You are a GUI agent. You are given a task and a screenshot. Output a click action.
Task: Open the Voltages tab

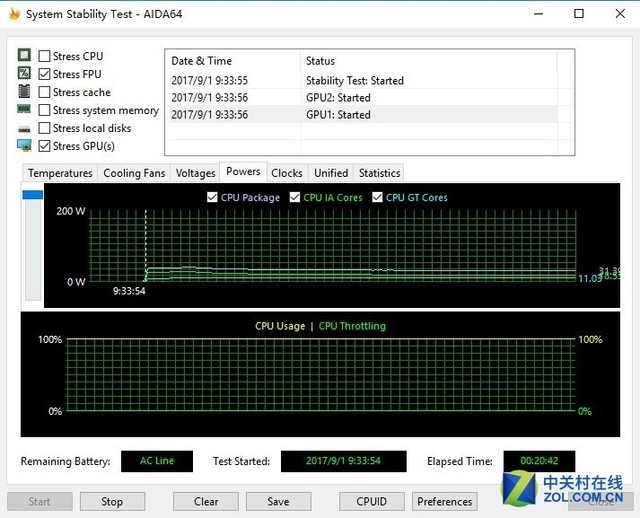pos(195,173)
